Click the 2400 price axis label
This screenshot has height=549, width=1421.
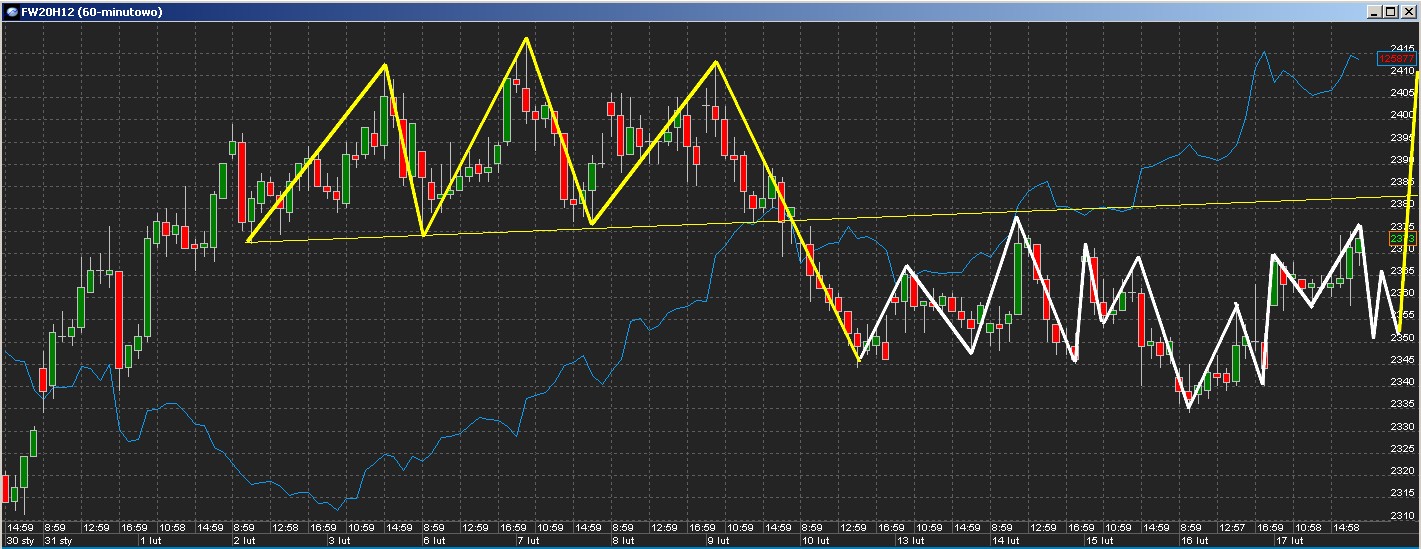[1402, 115]
